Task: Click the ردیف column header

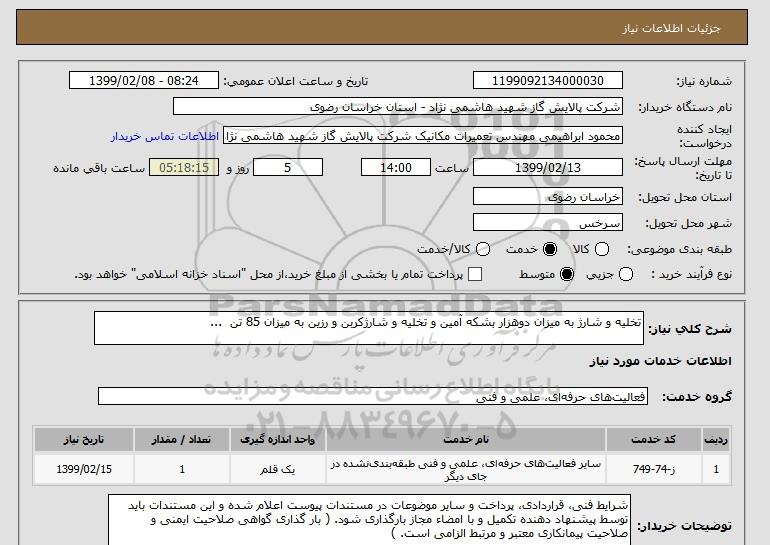Action: pos(715,439)
